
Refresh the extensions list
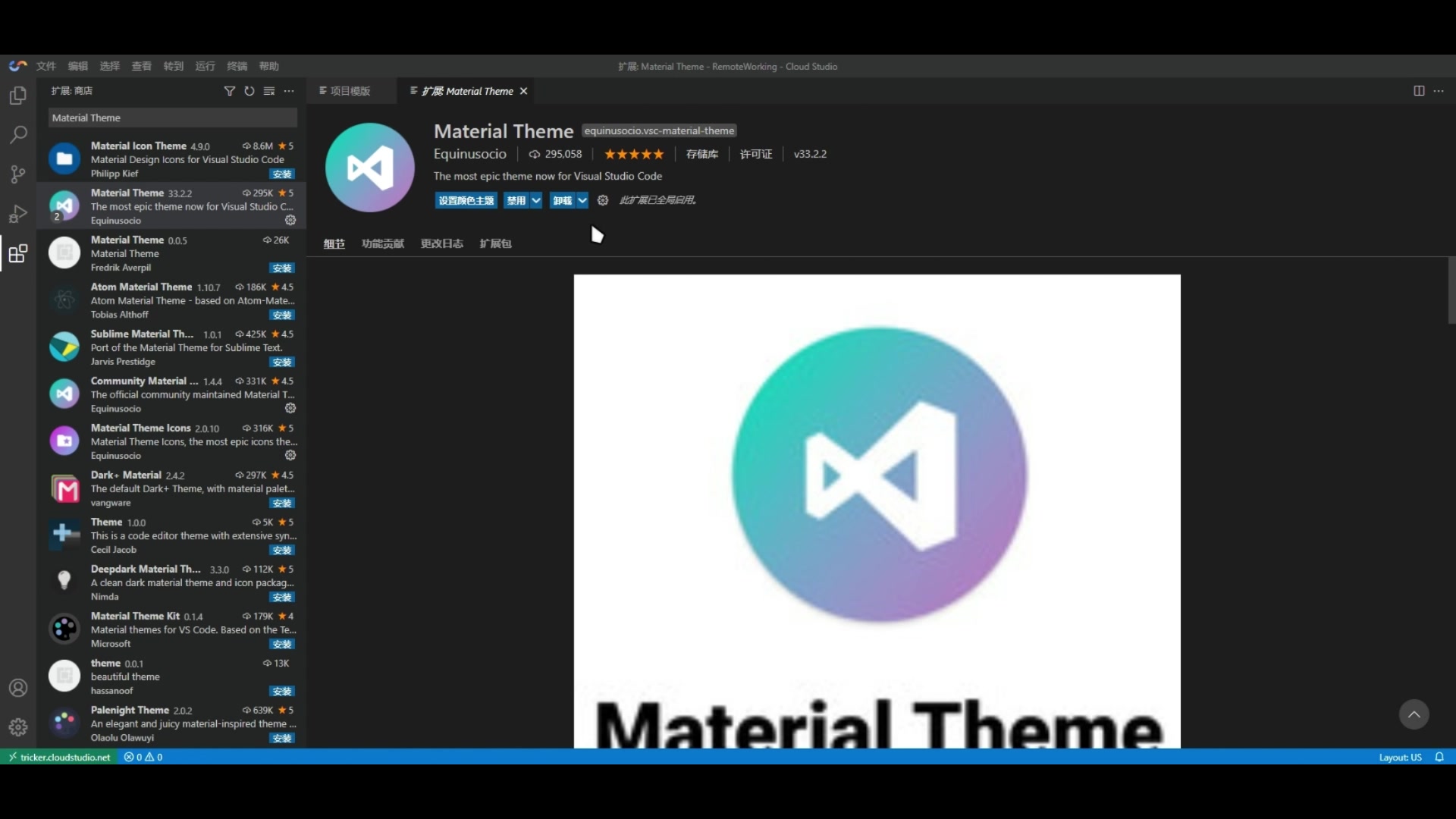click(249, 91)
